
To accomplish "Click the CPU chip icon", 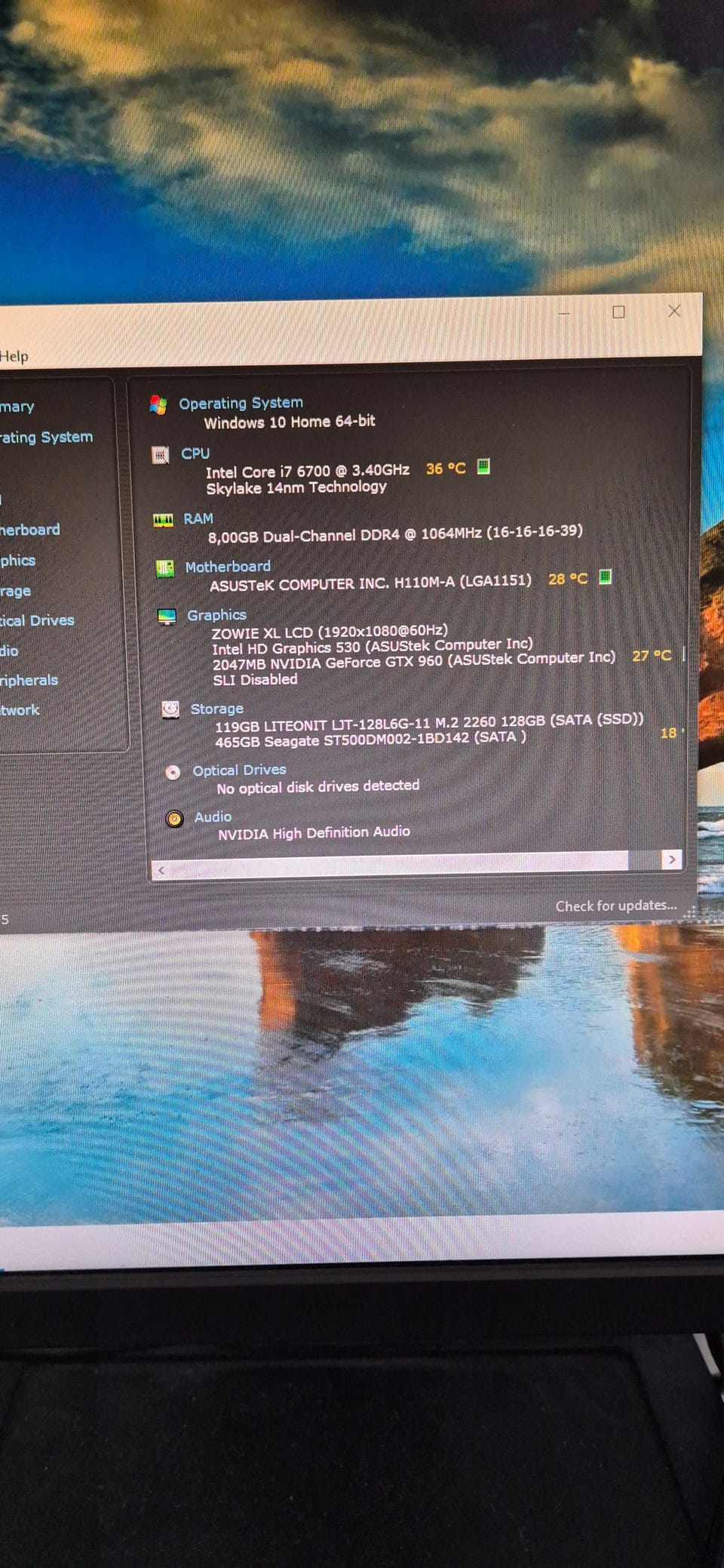I will click(160, 455).
